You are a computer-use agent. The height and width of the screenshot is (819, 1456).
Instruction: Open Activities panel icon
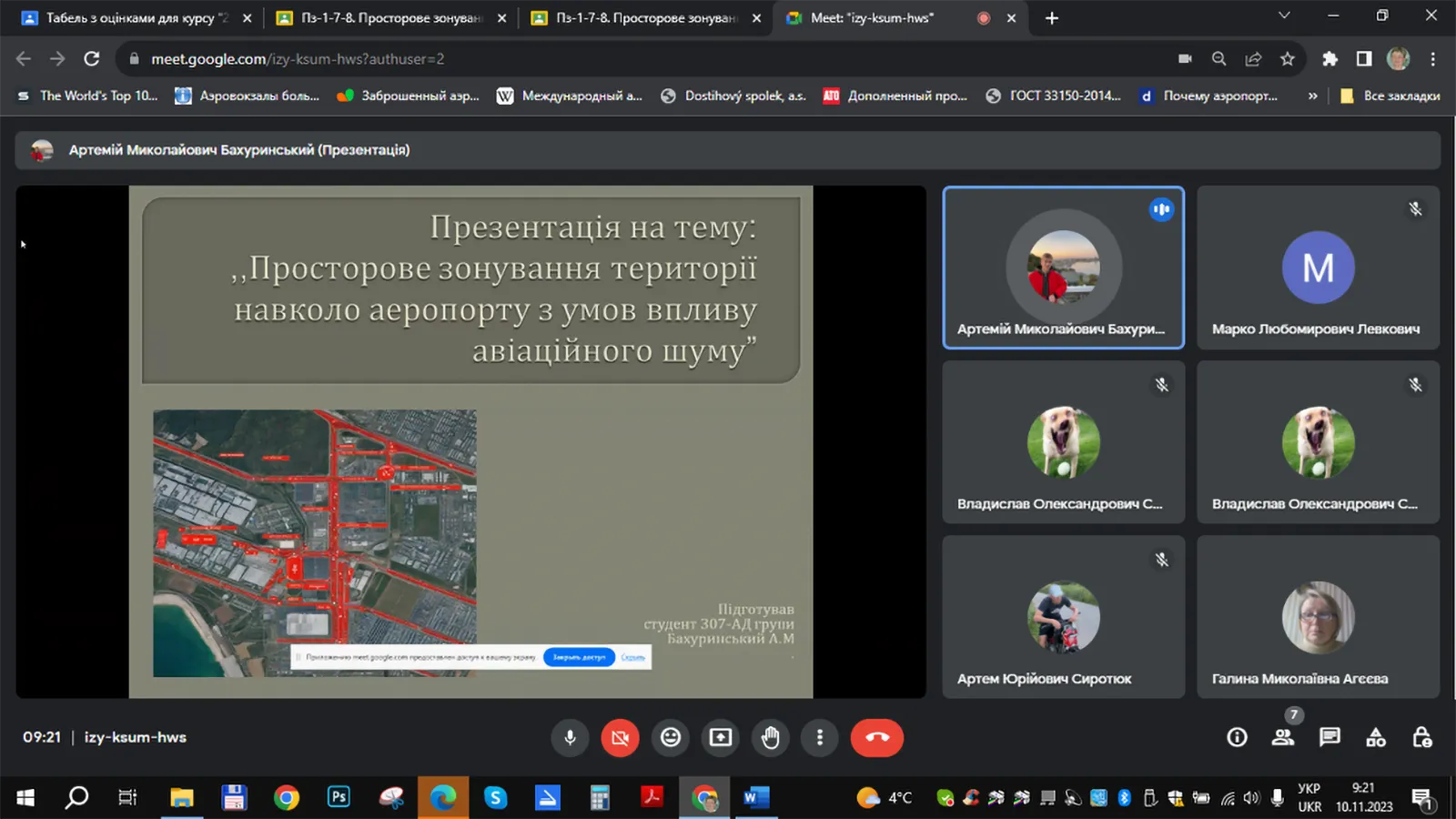pos(1376,737)
